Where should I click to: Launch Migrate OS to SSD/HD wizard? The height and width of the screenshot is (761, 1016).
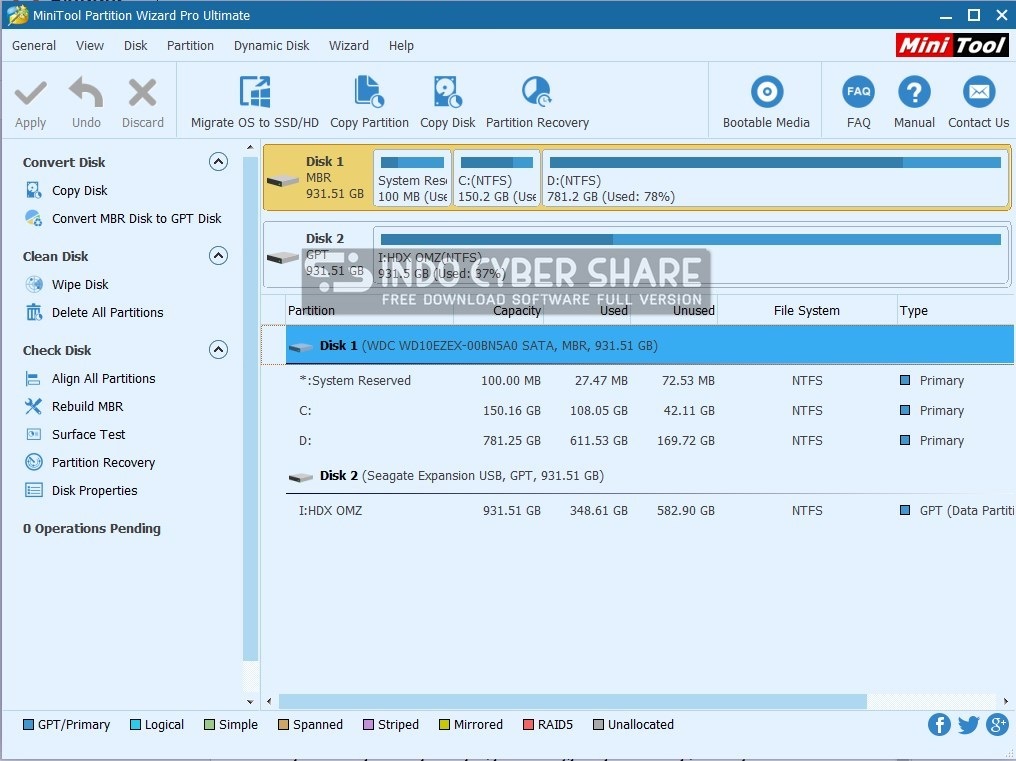[x=255, y=104]
